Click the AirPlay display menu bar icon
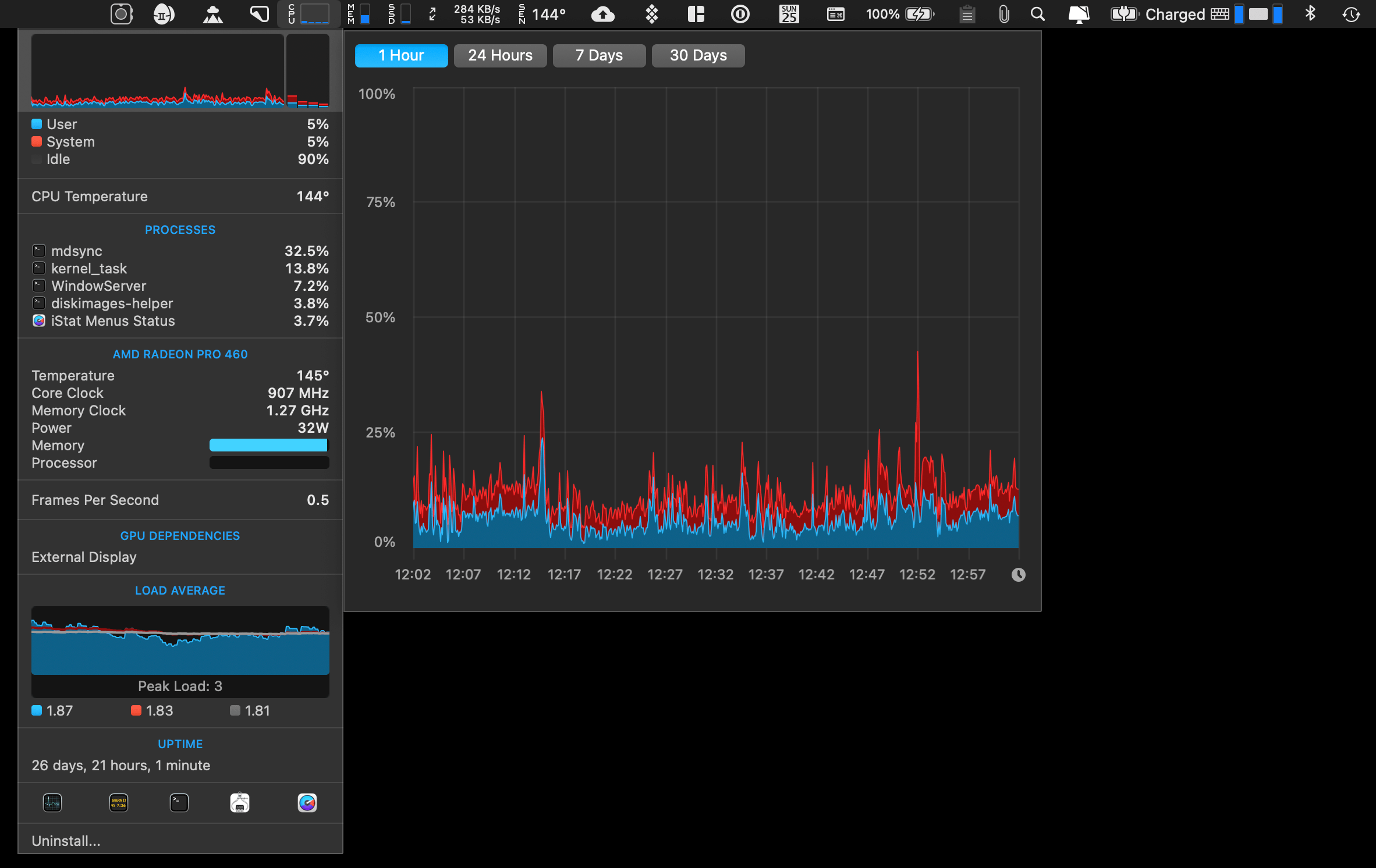The height and width of the screenshot is (868, 1376). tap(1079, 14)
